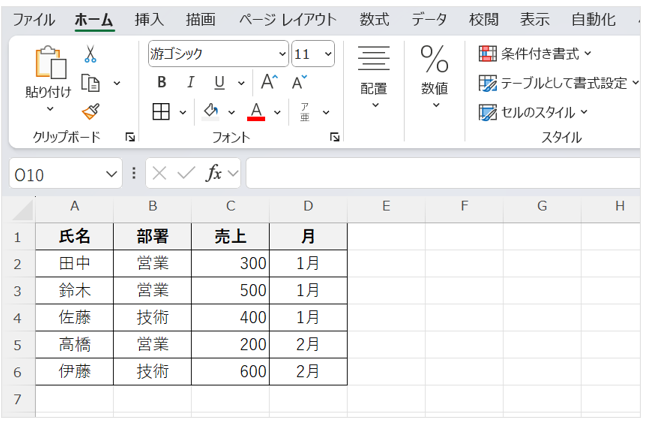Viewport: 645px width, 423px height.
Task: Click the Copy icon
Action: (91, 83)
